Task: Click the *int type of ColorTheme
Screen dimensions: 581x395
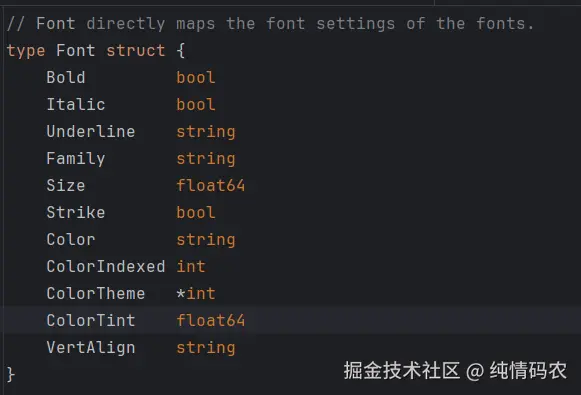Action: (x=196, y=293)
